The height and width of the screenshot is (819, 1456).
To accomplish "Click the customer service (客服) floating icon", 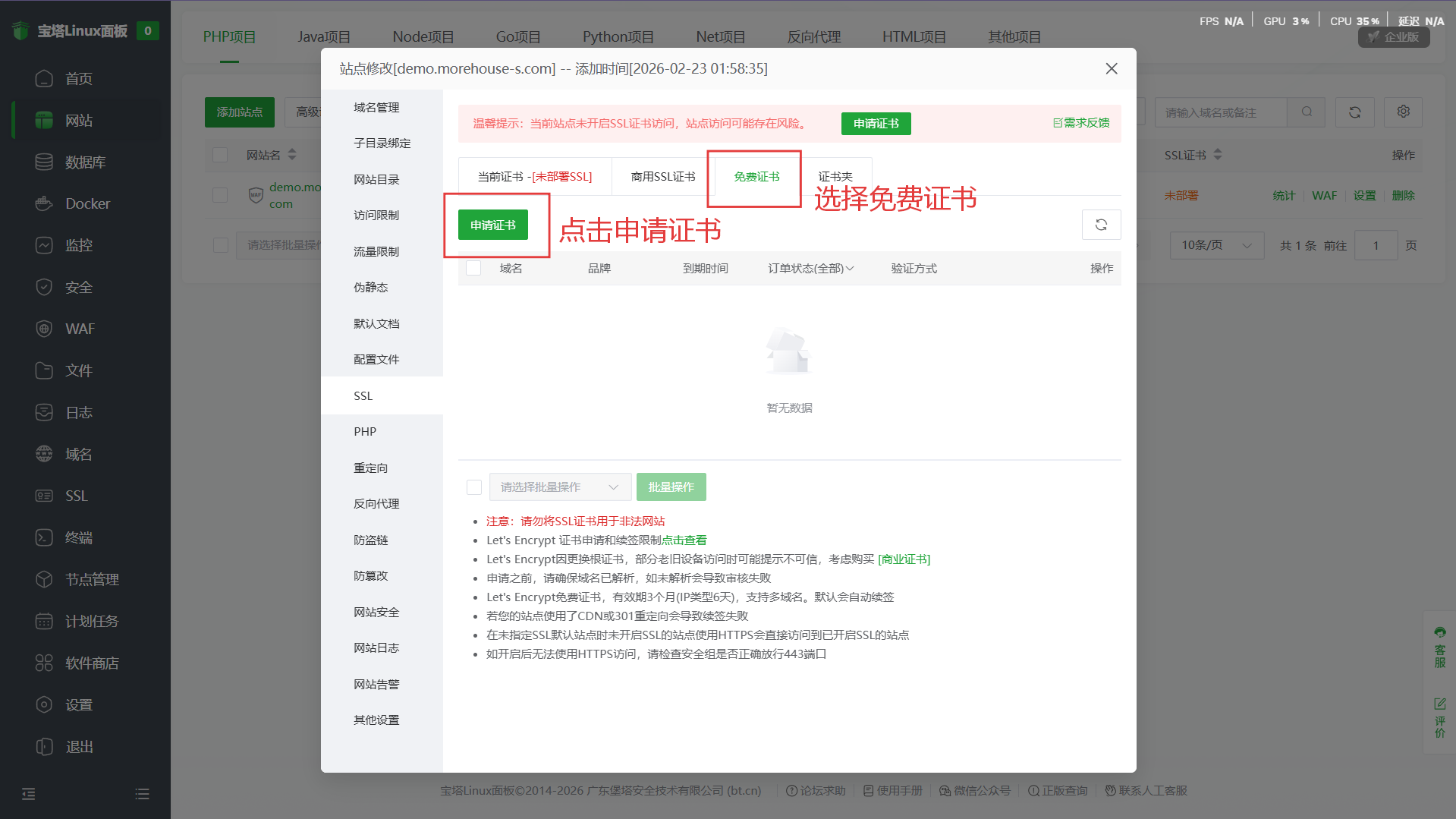I will (x=1439, y=647).
